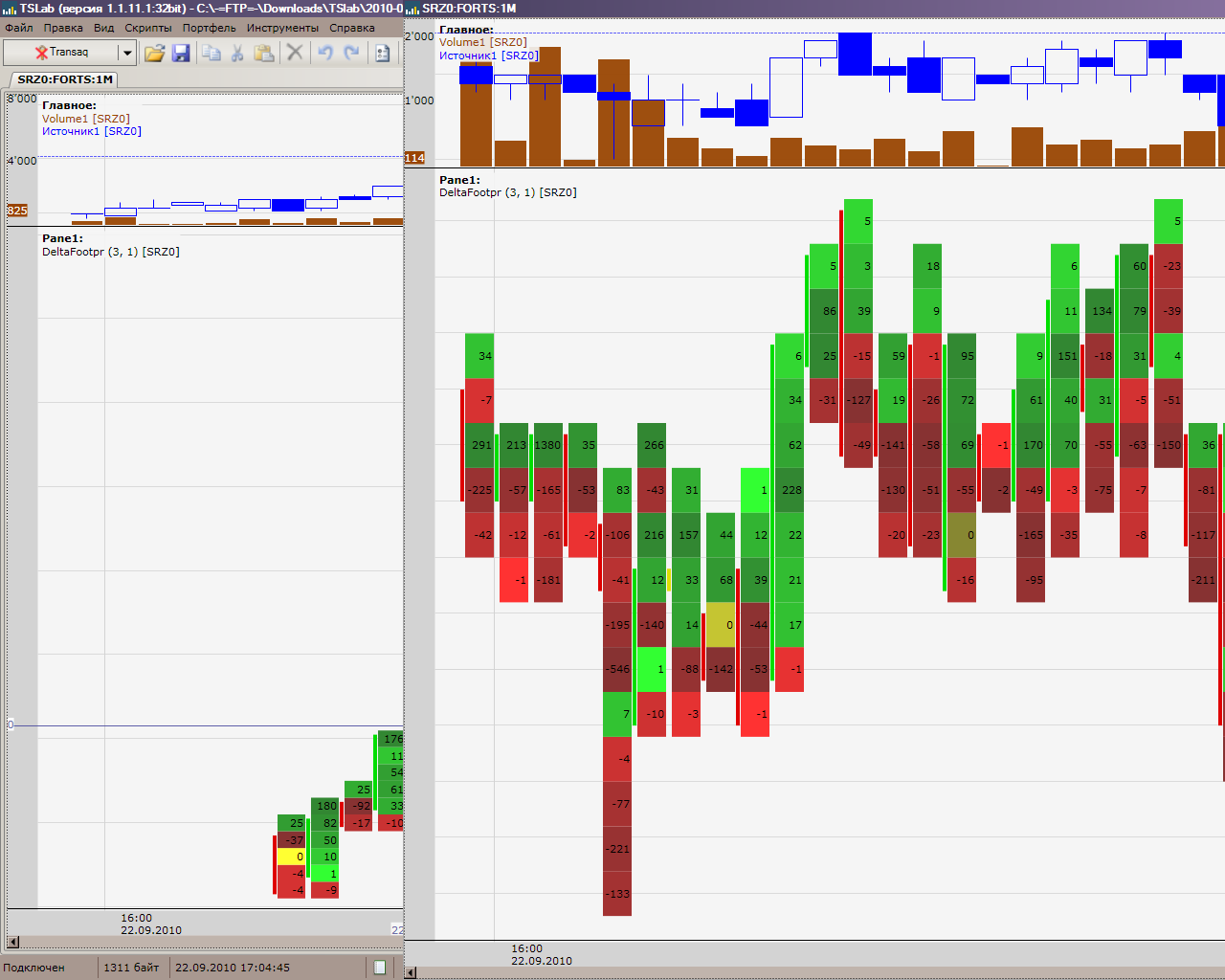Undo the last action
The width and height of the screenshot is (1225, 980).
(x=325, y=53)
